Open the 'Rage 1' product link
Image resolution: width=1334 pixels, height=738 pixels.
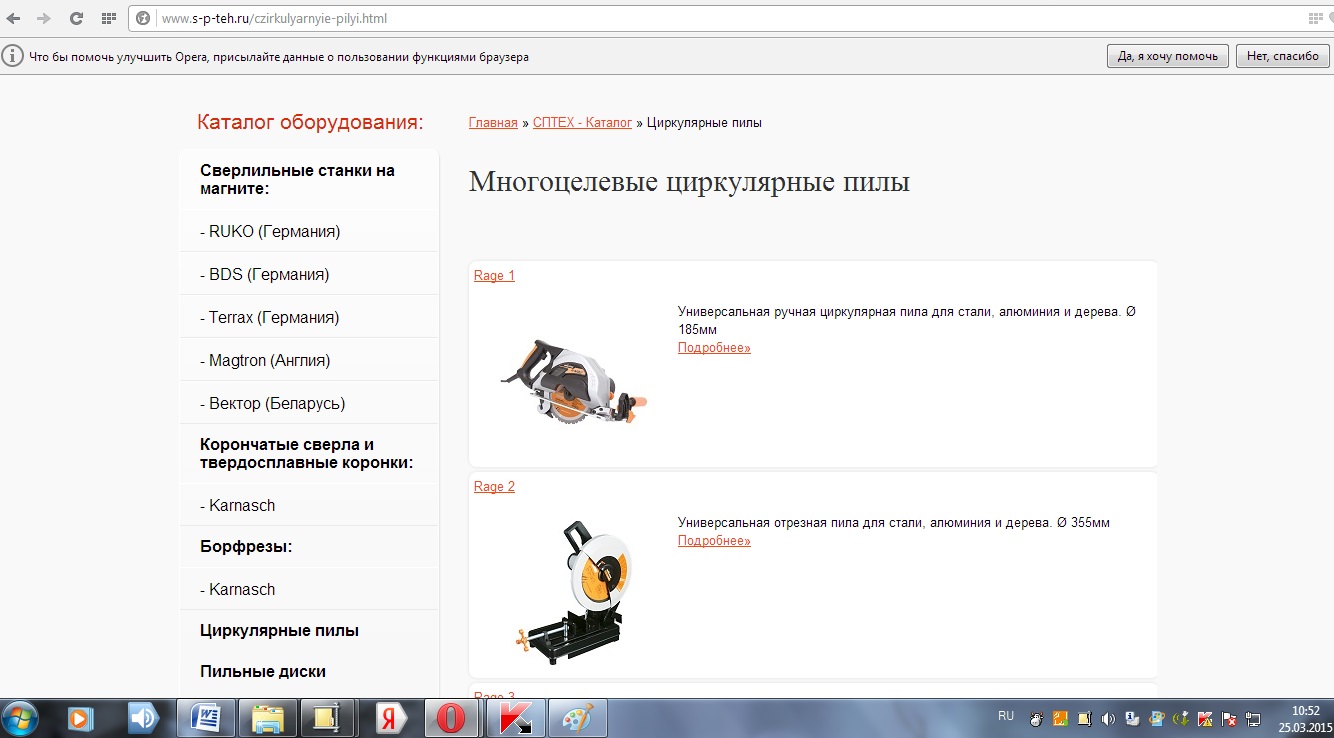(x=494, y=276)
